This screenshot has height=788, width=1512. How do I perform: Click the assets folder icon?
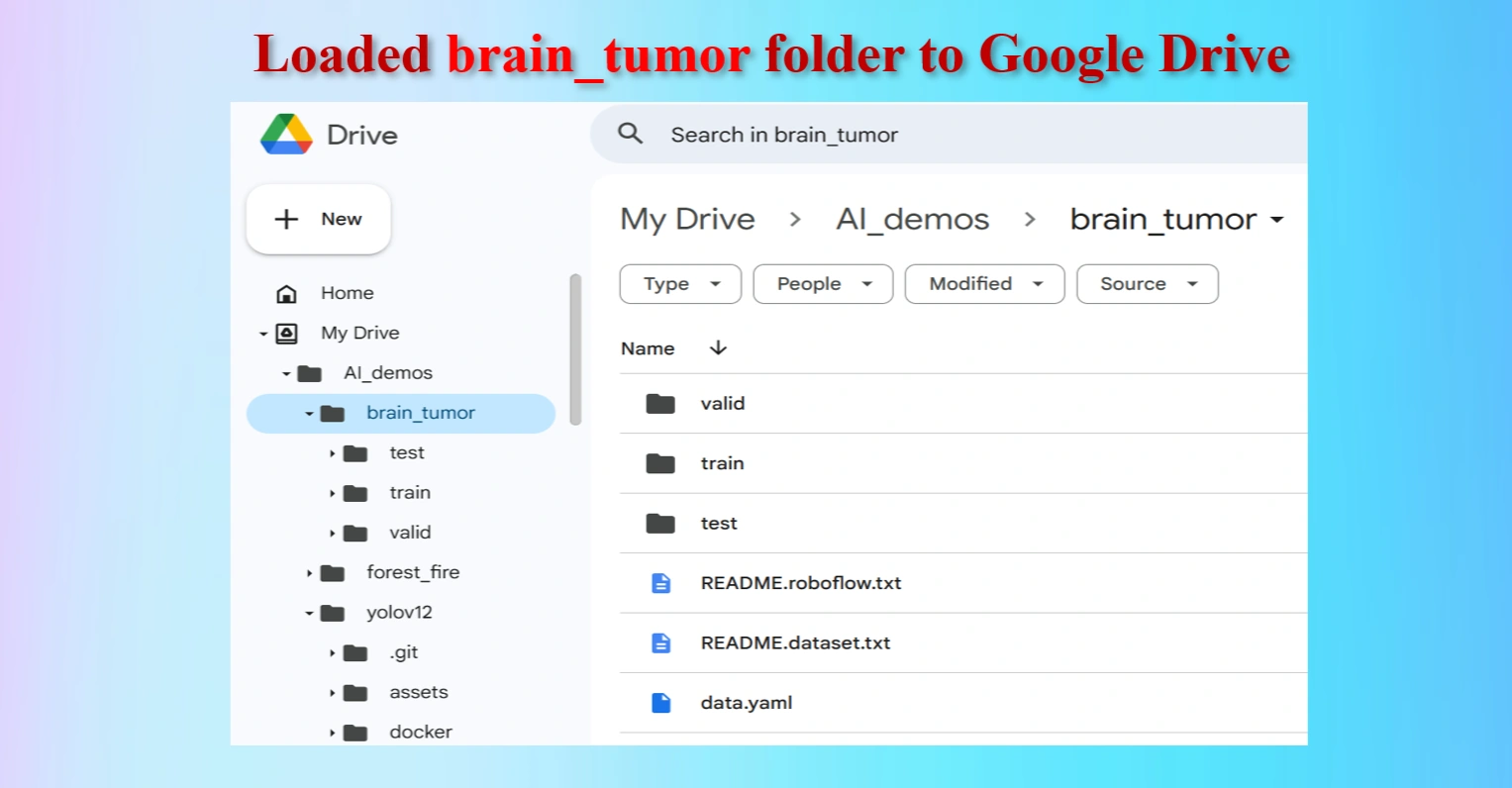[x=355, y=692]
